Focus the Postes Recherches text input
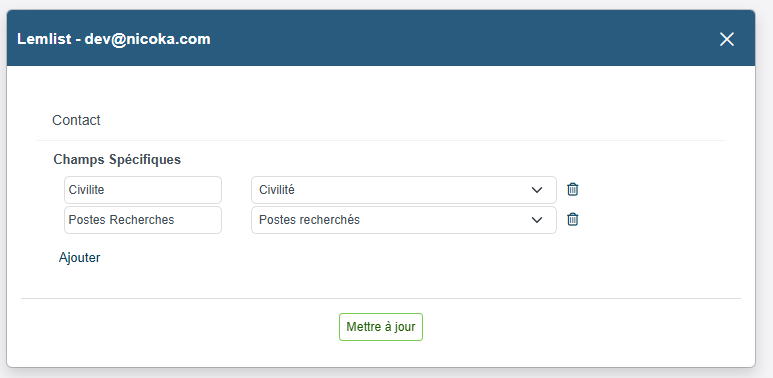This screenshot has width=773, height=378. pyautogui.click(x=143, y=220)
